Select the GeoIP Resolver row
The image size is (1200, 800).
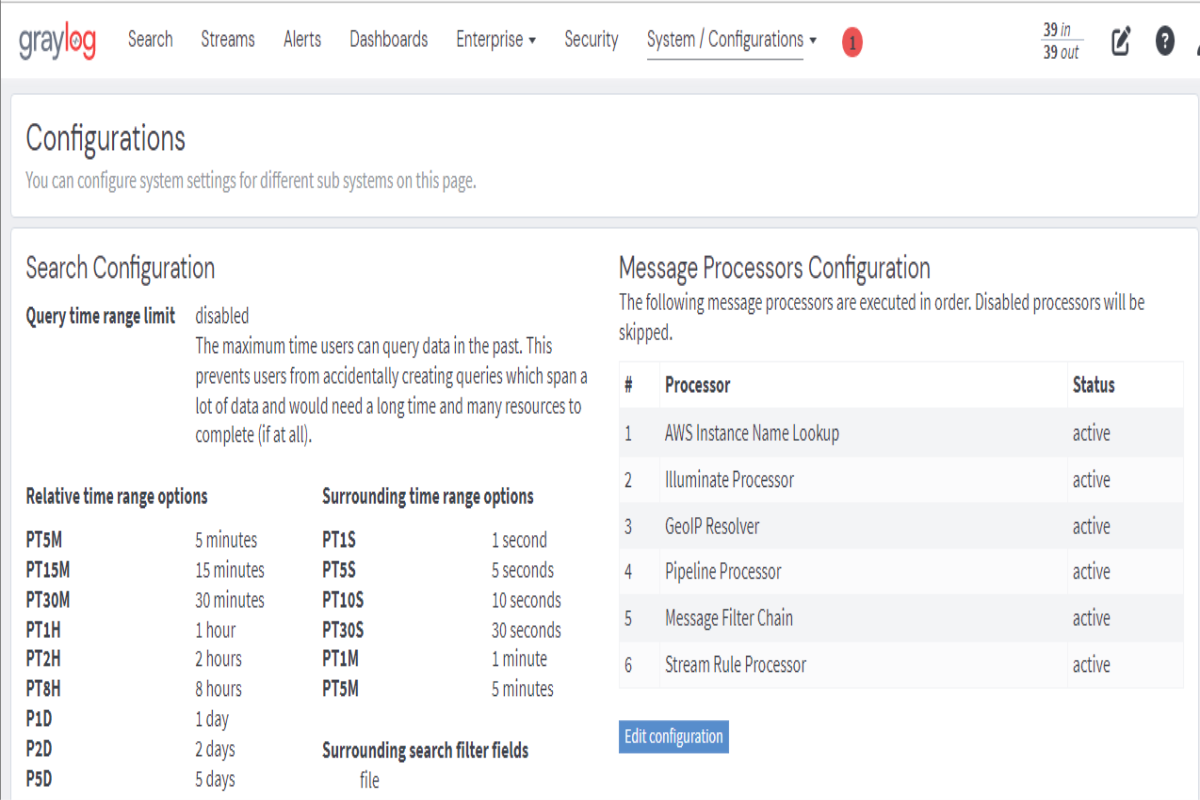coord(901,526)
